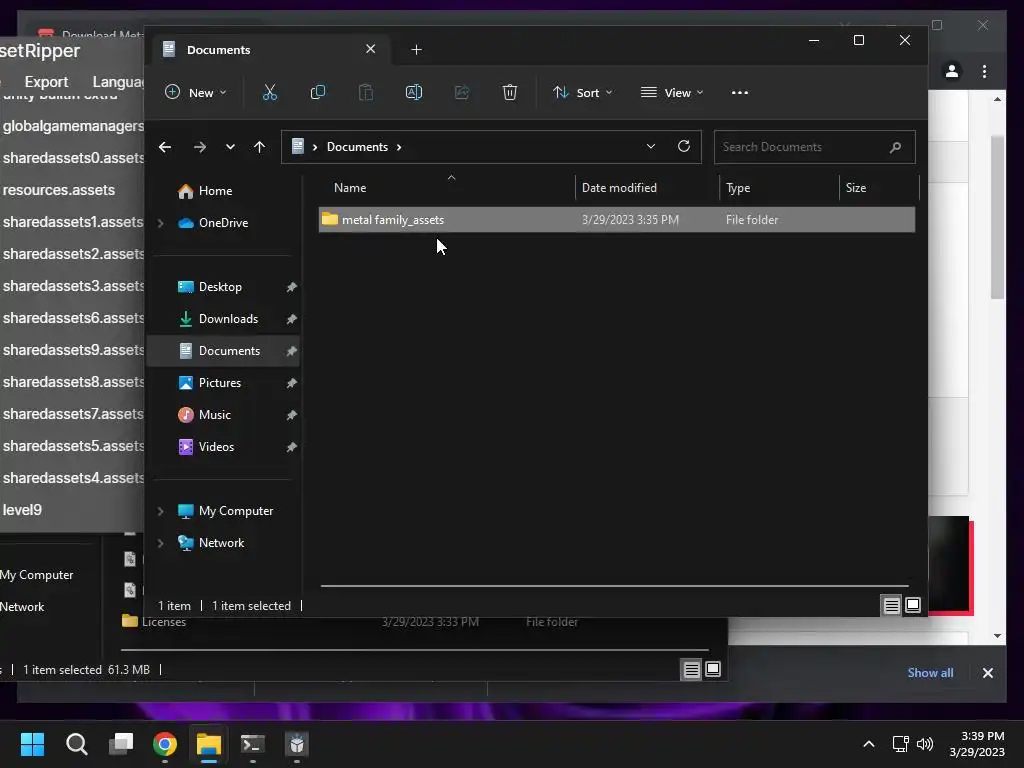The width and height of the screenshot is (1024, 768).
Task: Click the volume speaker icon in tray
Action: 925,744
